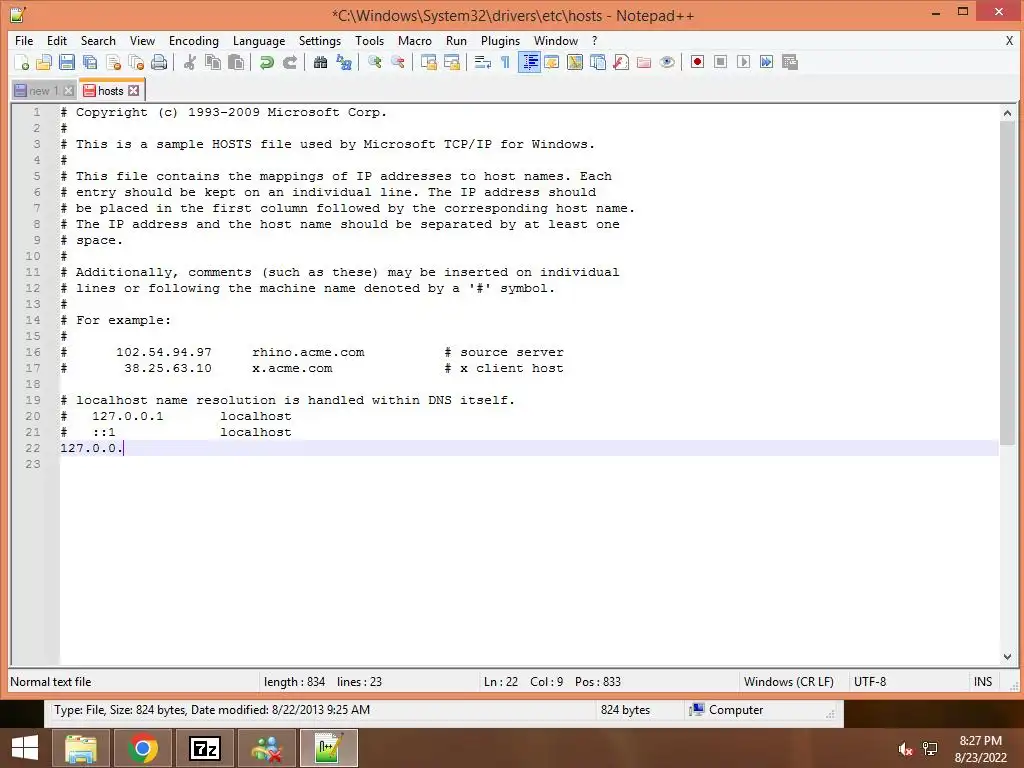Image resolution: width=1024 pixels, height=768 pixels.
Task: Open the Function List panel icon
Action: pos(621,62)
